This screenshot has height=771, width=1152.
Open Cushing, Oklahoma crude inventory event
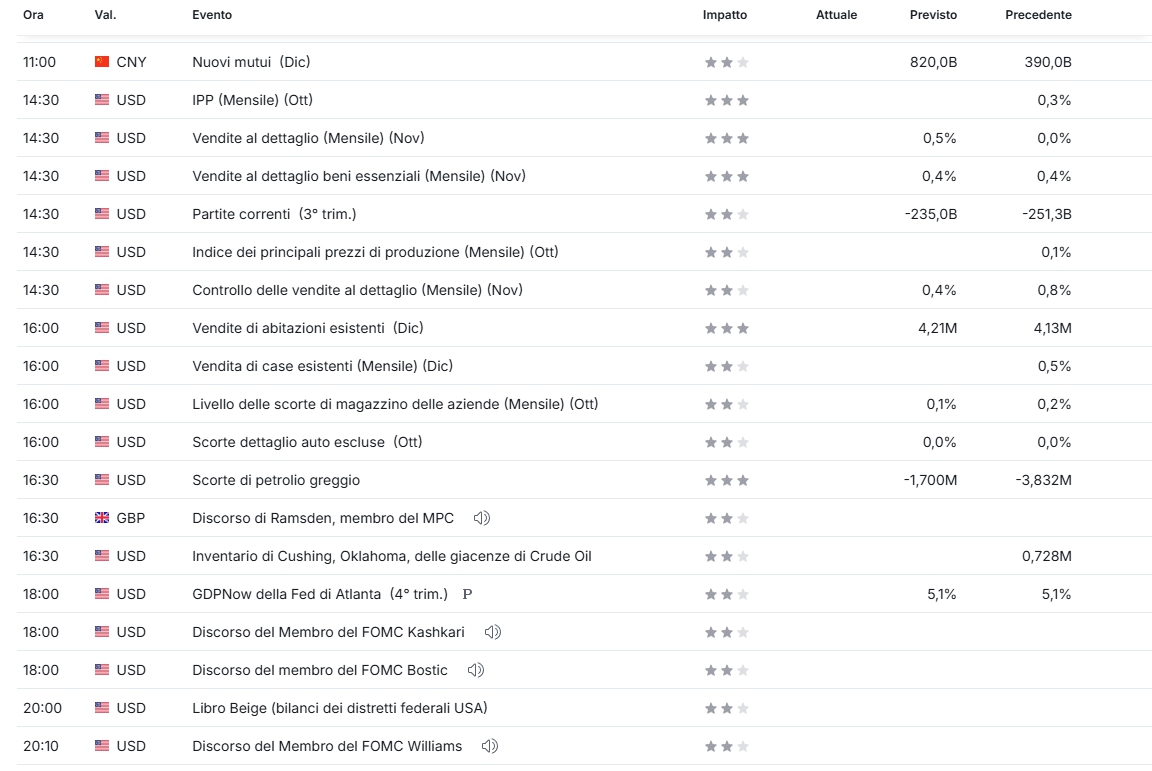[391, 556]
